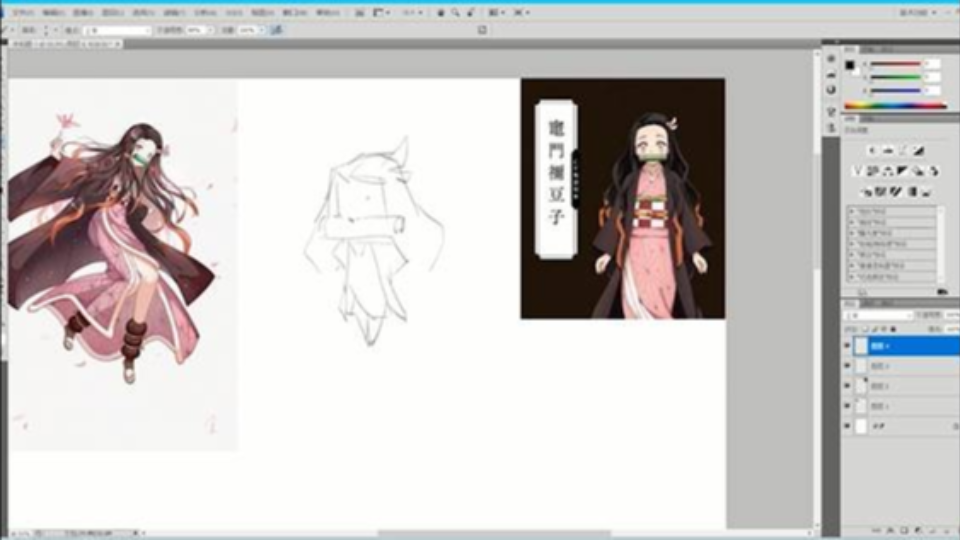Open the layer blend mode dropdown
Viewport: 960px width, 540px height.
pyautogui.click(x=878, y=315)
